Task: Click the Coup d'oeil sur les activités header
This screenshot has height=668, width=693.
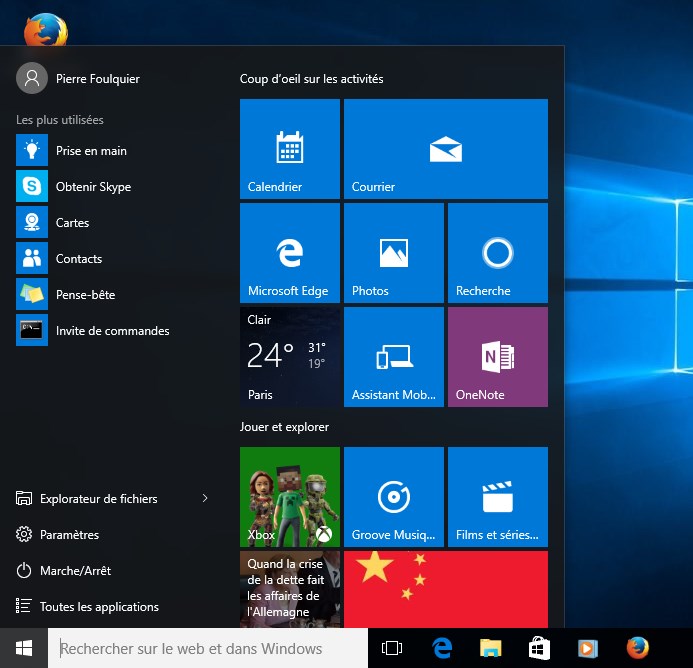Action: 312,79
